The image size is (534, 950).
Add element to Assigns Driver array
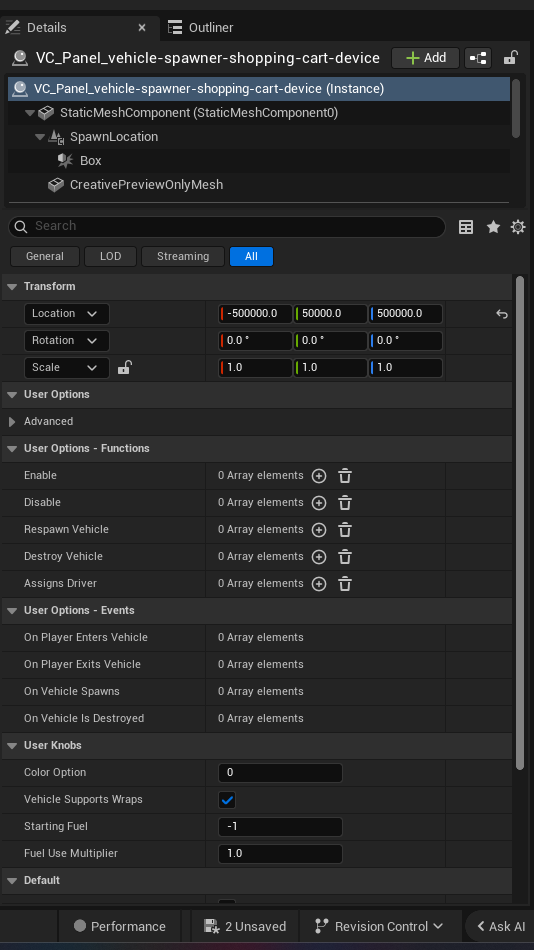pos(319,584)
